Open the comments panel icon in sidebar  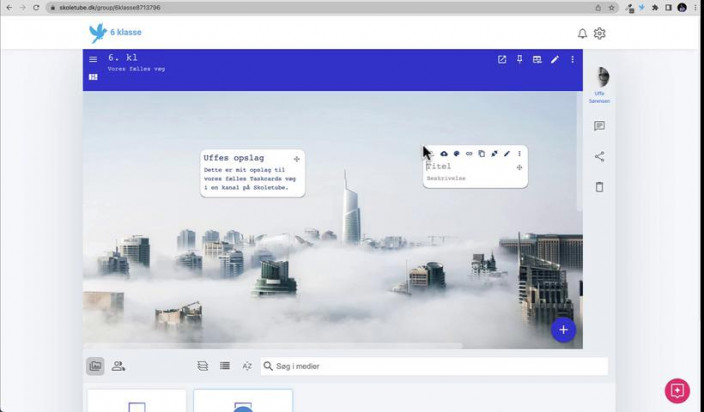[x=599, y=126]
